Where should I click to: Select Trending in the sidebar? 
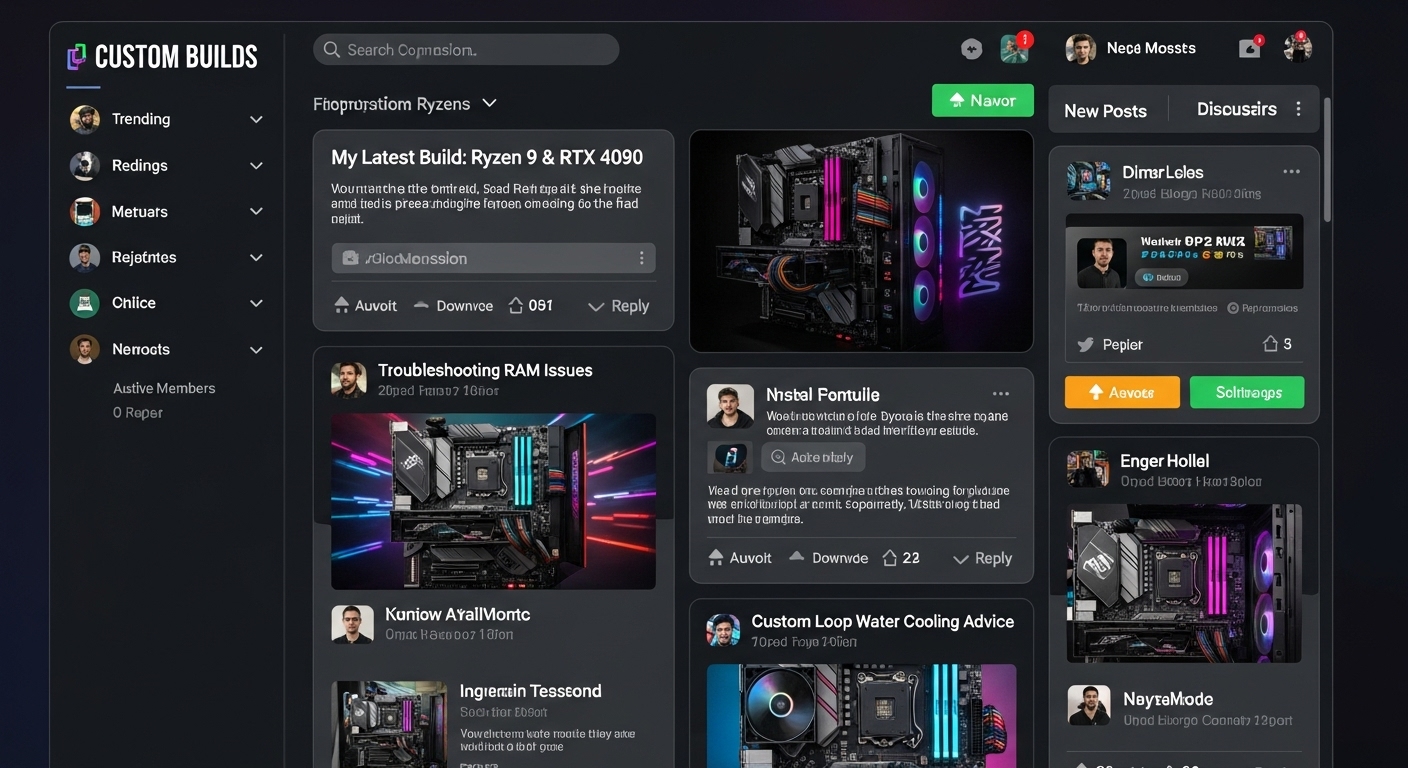pos(141,119)
